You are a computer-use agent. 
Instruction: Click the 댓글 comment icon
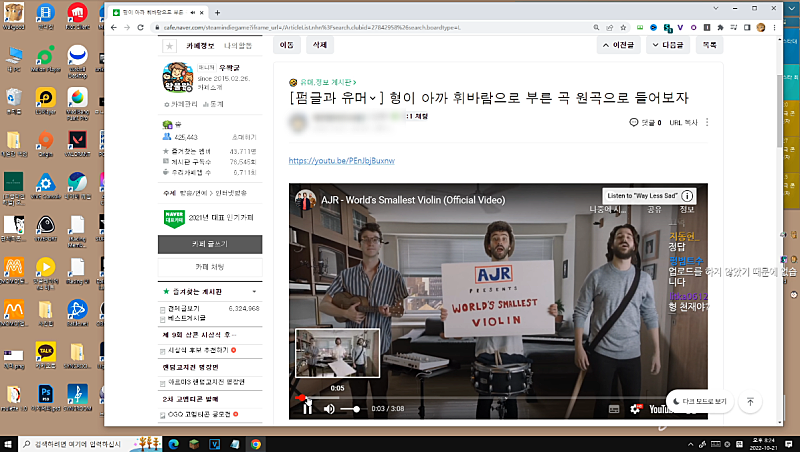pos(634,123)
